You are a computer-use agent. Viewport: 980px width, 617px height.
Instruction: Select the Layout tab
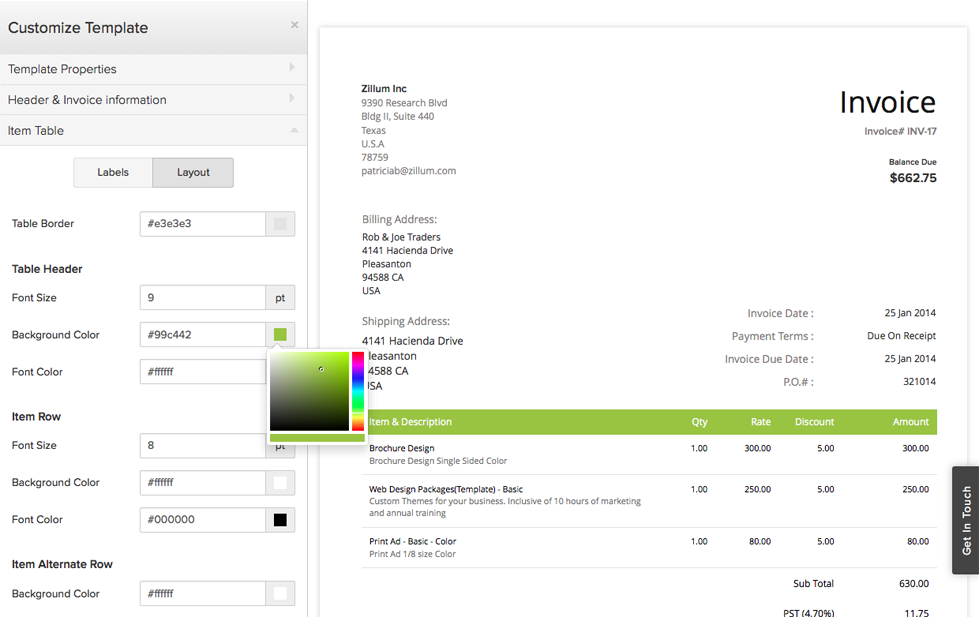[193, 172]
